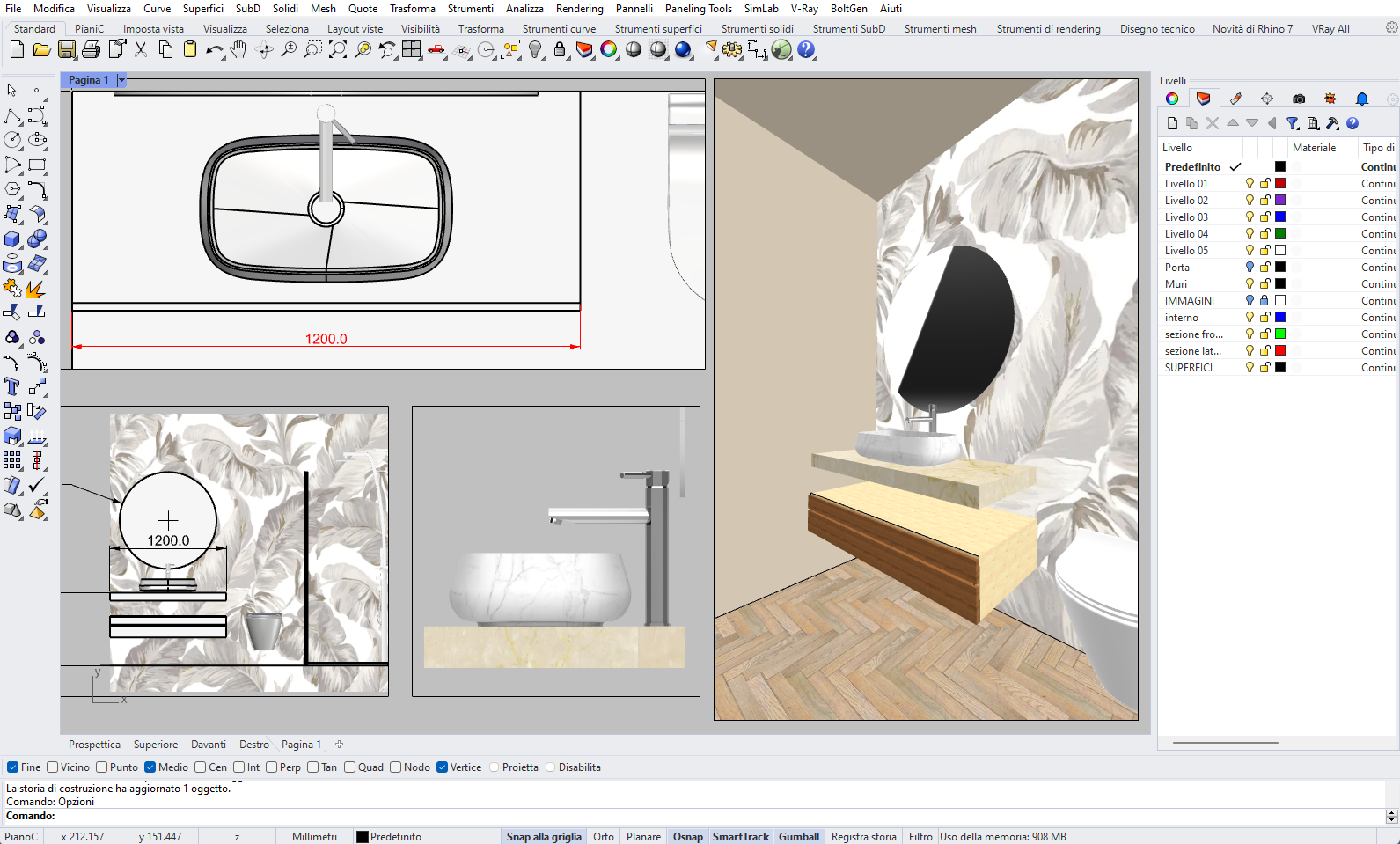The height and width of the screenshot is (844, 1400).
Task: Toggle Orto mode in status bar
Action: click(604, 837)
